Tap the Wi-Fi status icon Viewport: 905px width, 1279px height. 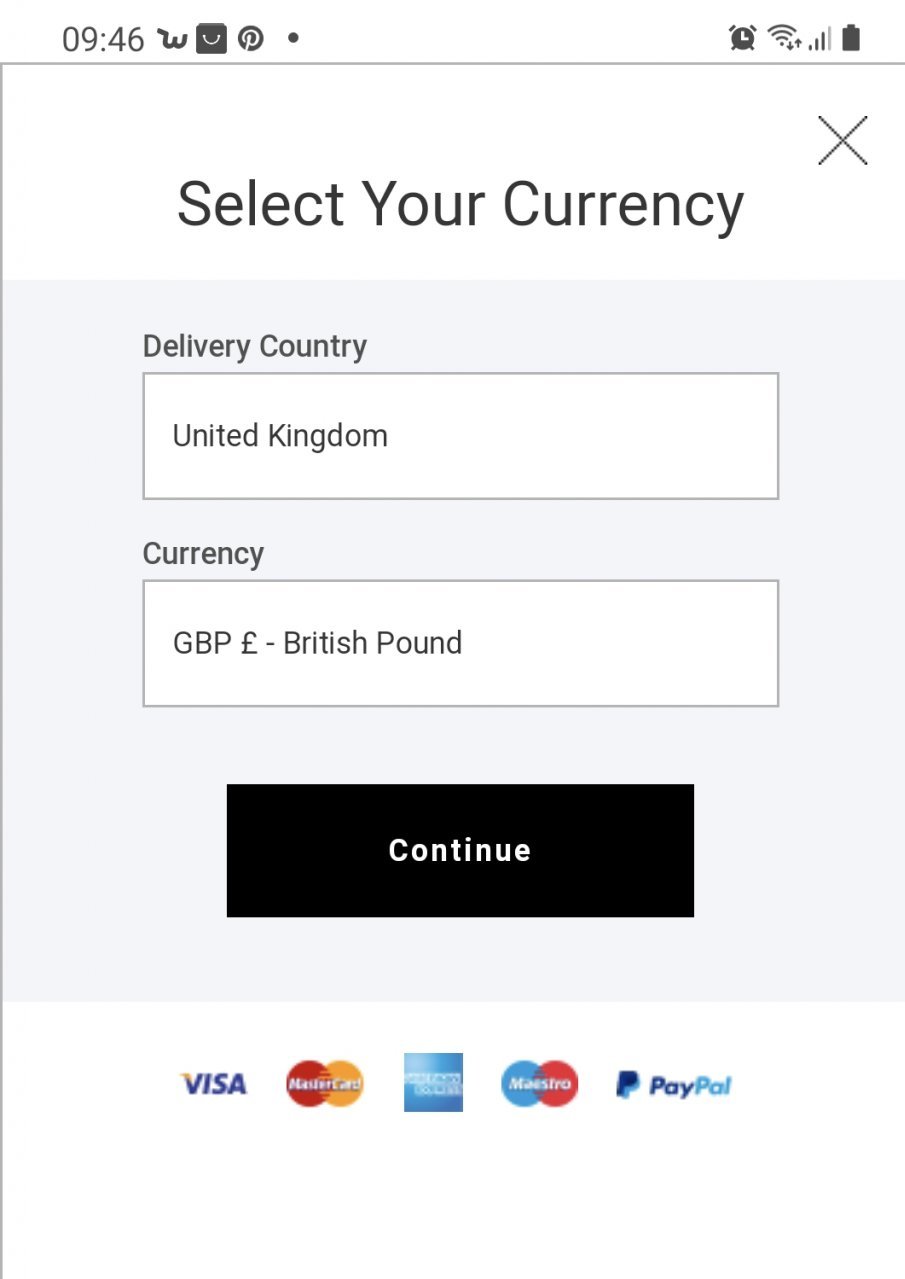(x=785, y=39)
